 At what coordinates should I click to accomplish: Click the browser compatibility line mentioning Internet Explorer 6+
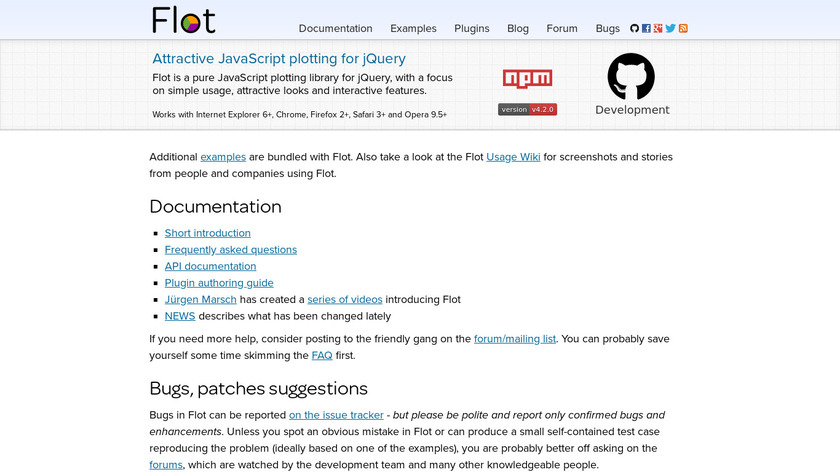[299, 115]
